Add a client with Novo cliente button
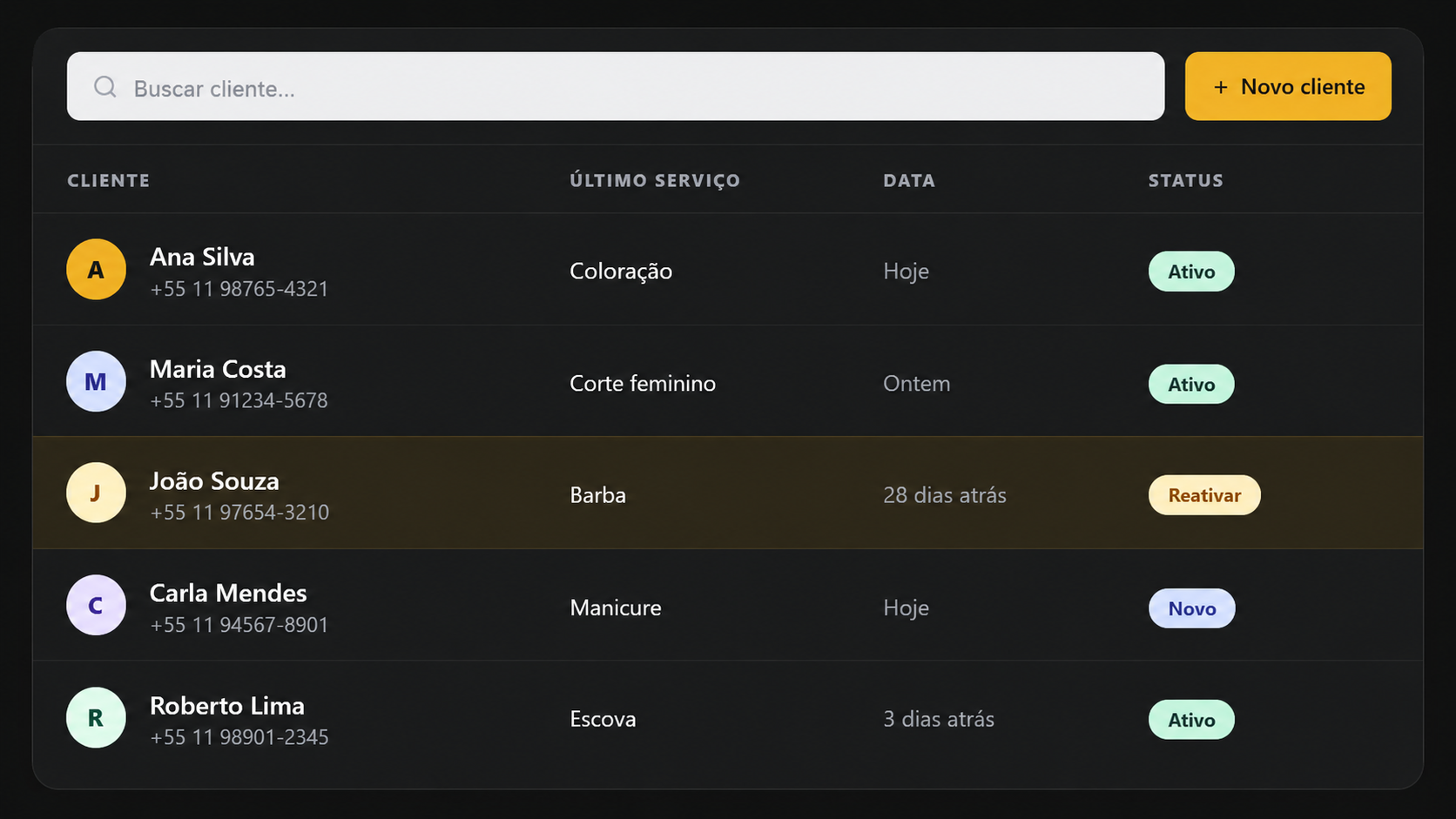The height and width of the screenshot is (819, 1456). pyautogui.click(x=1288, y=86)
